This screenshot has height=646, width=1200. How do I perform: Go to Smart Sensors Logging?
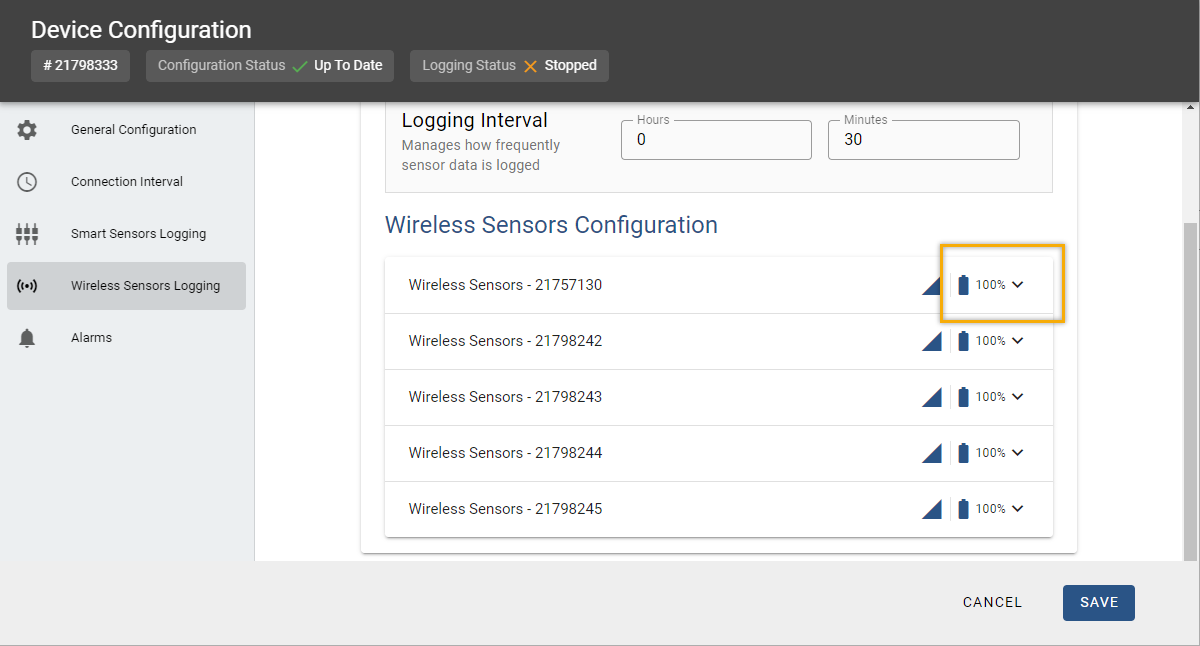(x=138, y=234)
